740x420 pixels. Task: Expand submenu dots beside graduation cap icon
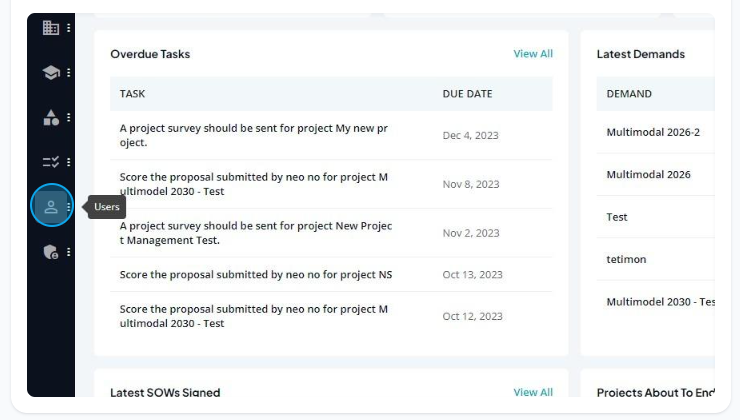(69, 73)
